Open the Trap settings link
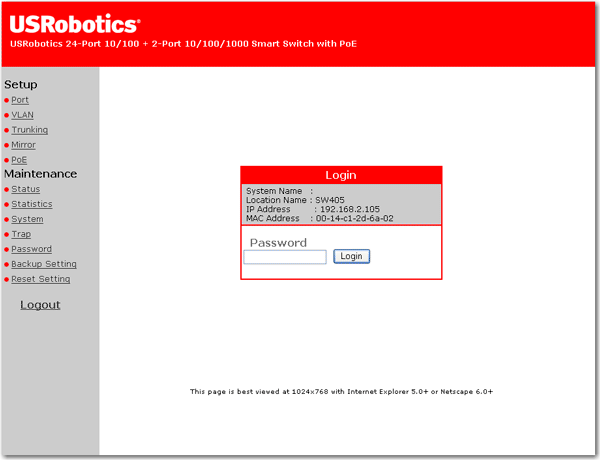600x460 pixels. click(21, 234)
